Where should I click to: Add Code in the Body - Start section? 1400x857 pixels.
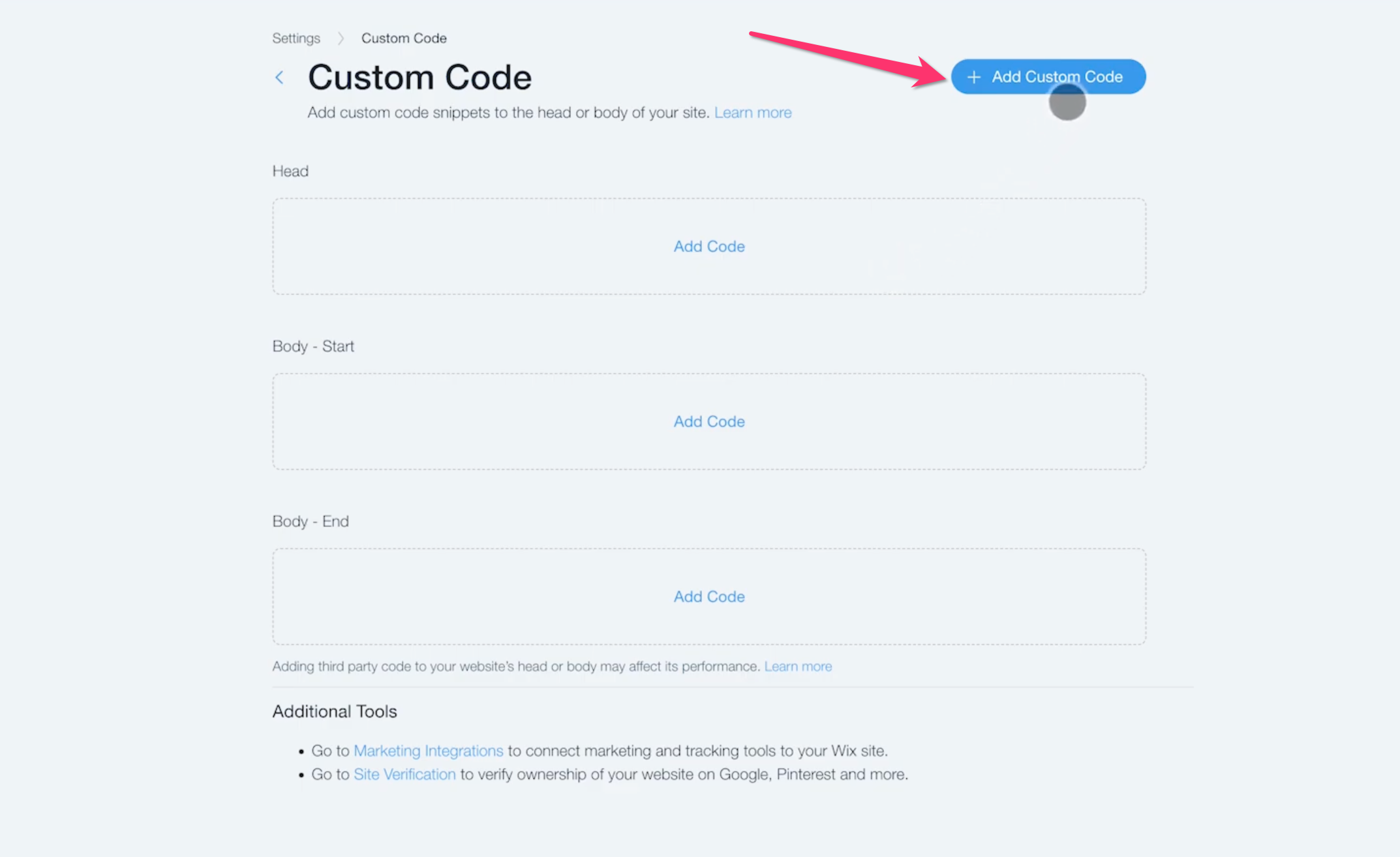coord(709,422)
